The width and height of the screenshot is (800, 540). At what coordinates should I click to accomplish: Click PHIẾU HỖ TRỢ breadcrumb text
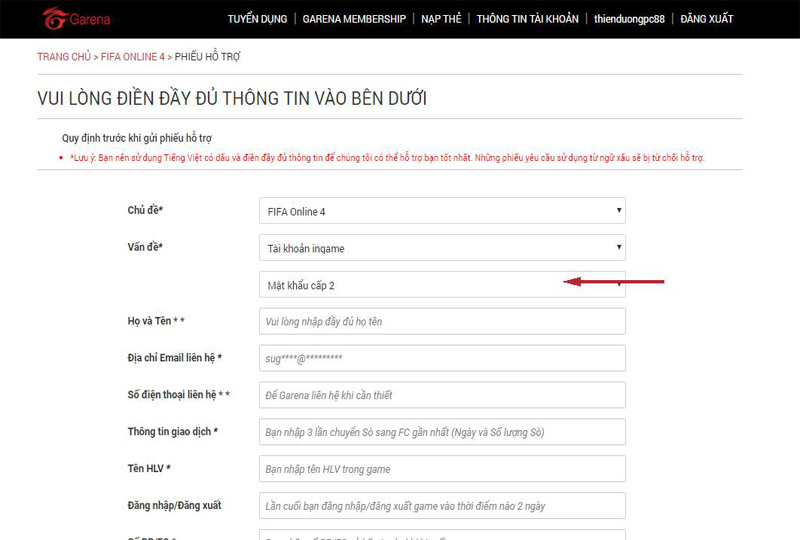coord(207,57)
